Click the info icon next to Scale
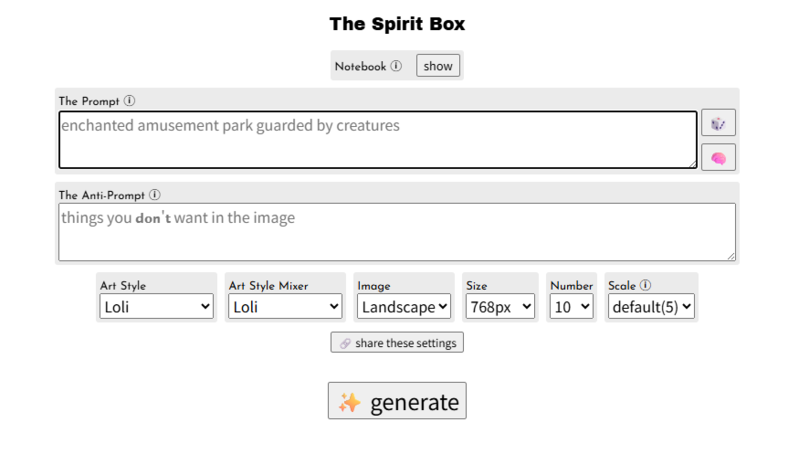Viewport: 799px width, 454px height. (645, 285)
